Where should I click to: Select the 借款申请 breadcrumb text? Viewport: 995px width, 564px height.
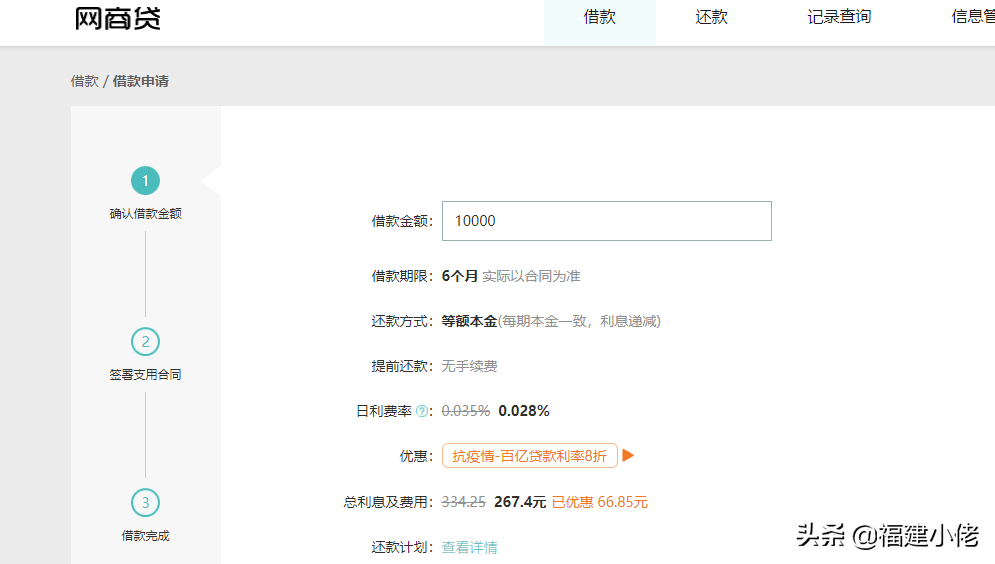coord(141,81)
